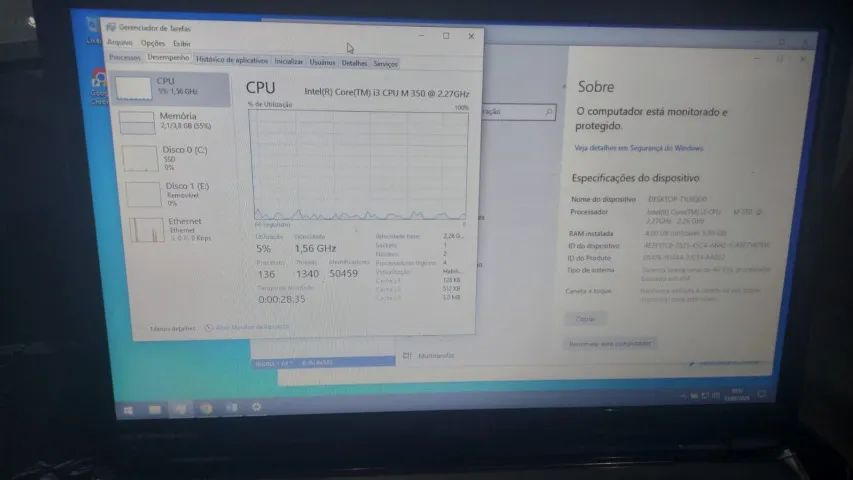Viewport: 853px width, 480px height.
Task: Switch to the Inicializar tab
Action: tap(288, 61)
